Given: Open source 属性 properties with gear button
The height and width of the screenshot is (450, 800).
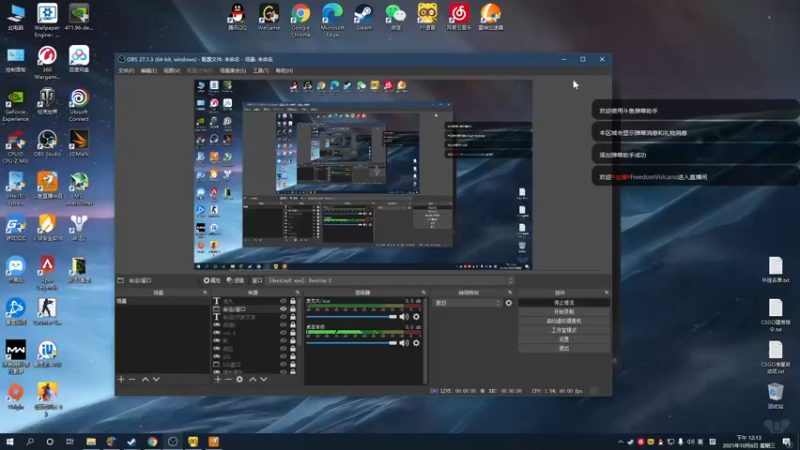Looking at the screenshot, I should [x=212, y=280].
